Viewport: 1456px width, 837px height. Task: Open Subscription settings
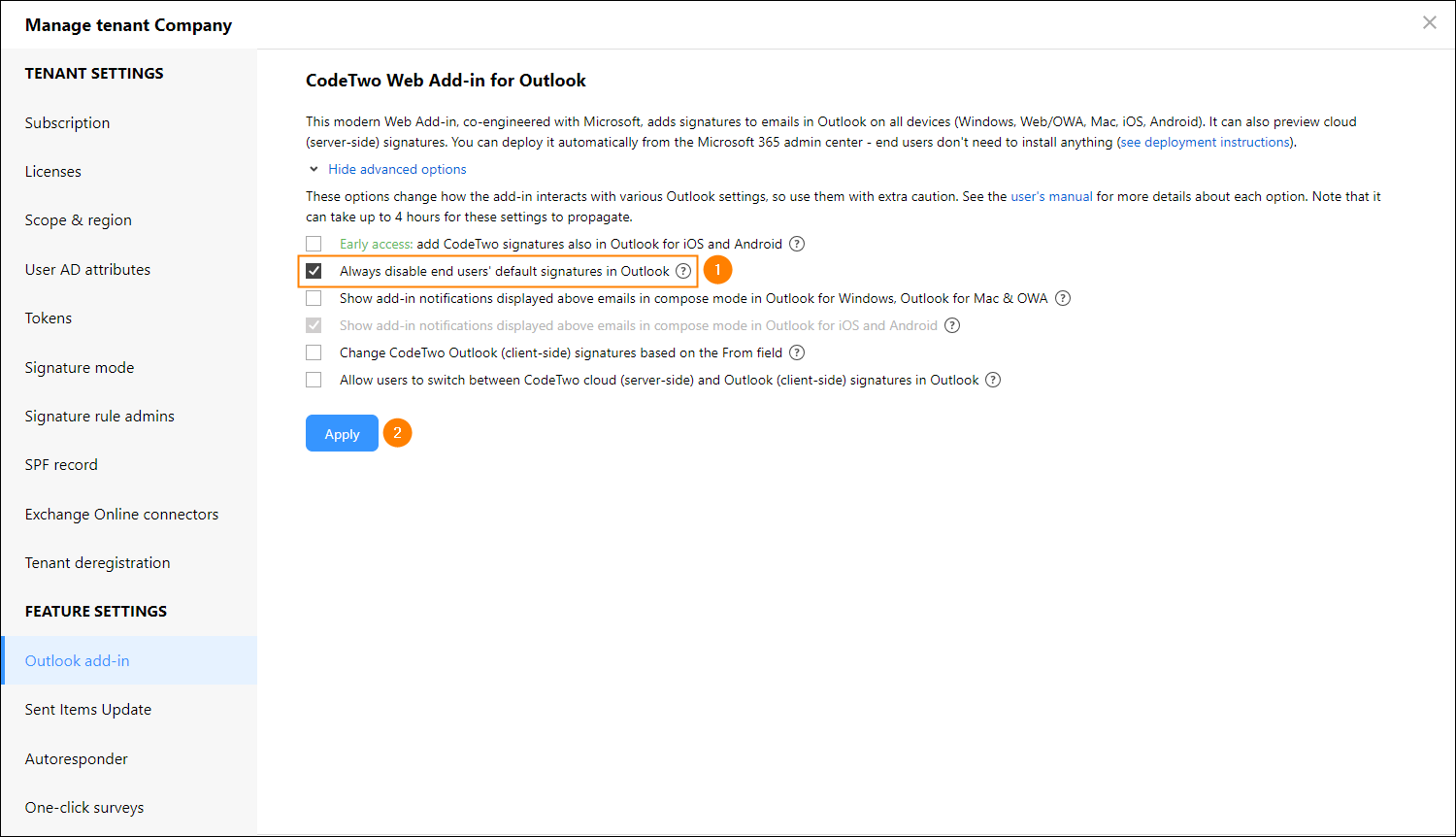click(67, 122)
